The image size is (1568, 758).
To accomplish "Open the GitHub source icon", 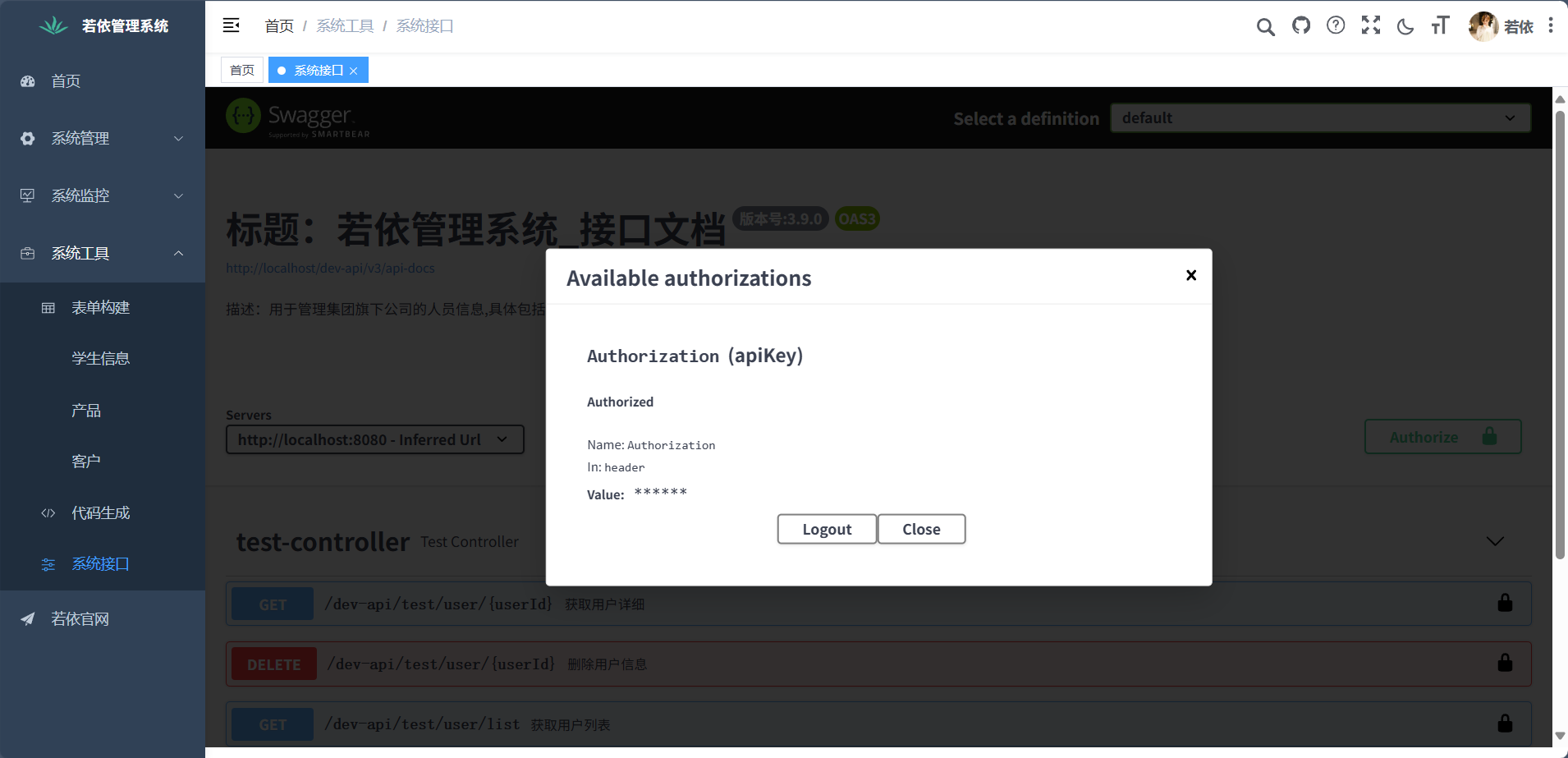I will 1301,25.
